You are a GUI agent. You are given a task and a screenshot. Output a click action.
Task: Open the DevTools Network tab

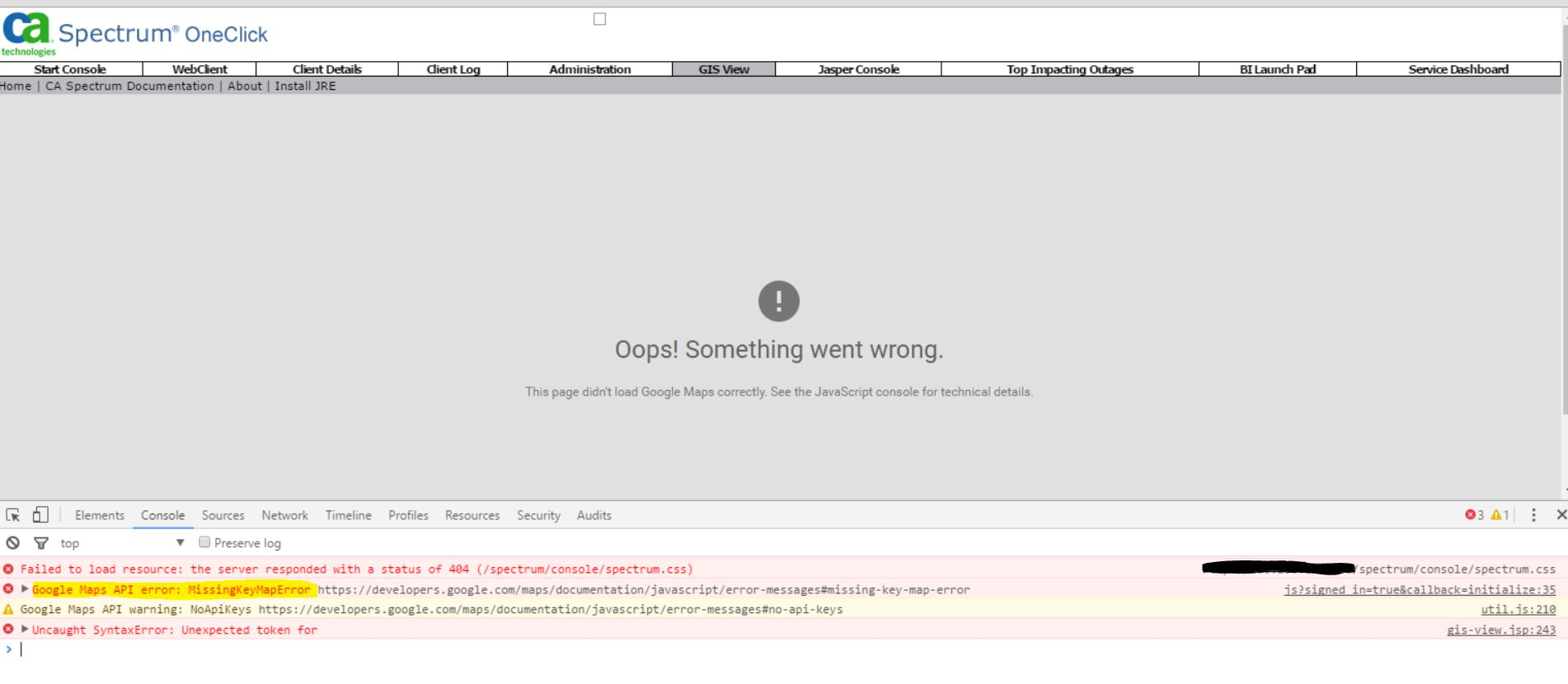pyautogui.click(x=284, y=515)
